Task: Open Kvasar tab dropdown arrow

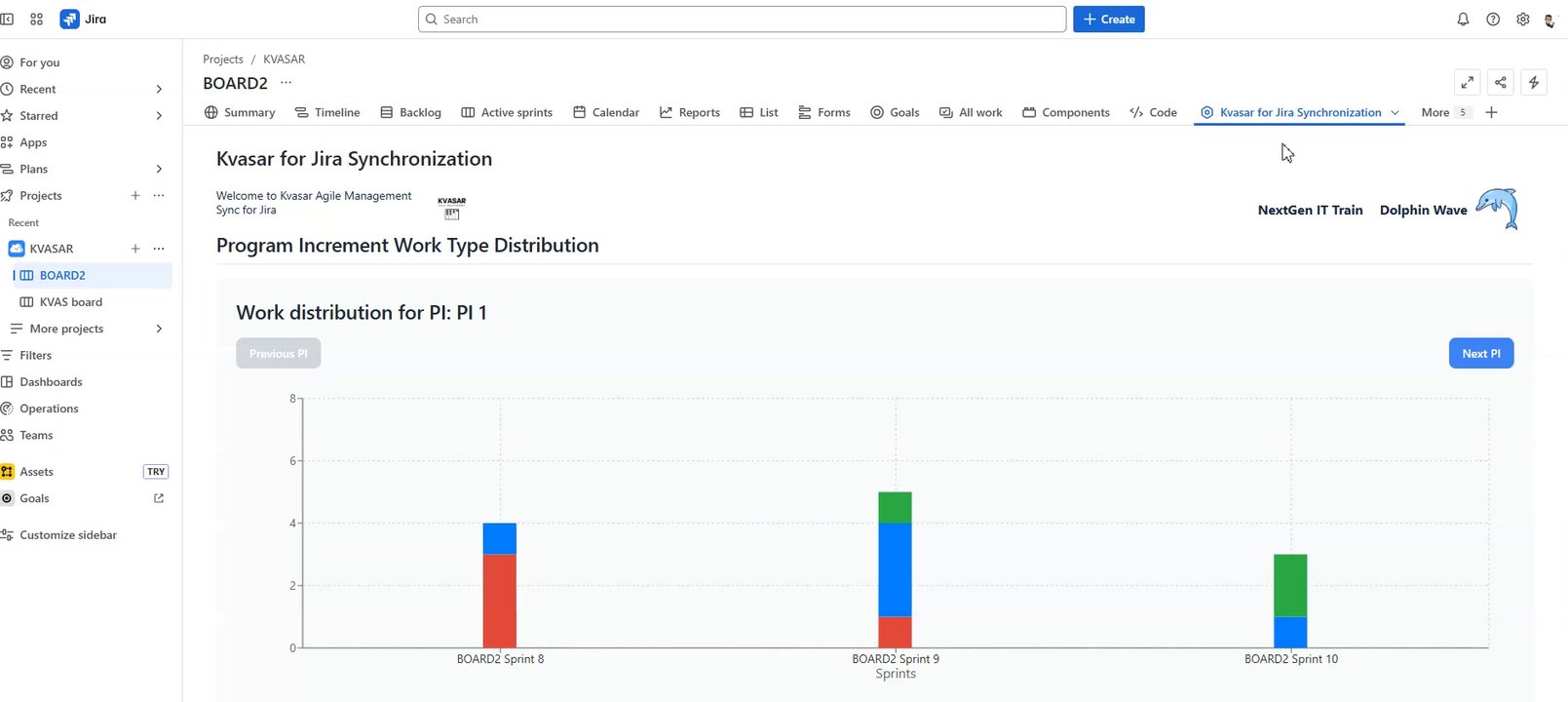Action: 1396,113
